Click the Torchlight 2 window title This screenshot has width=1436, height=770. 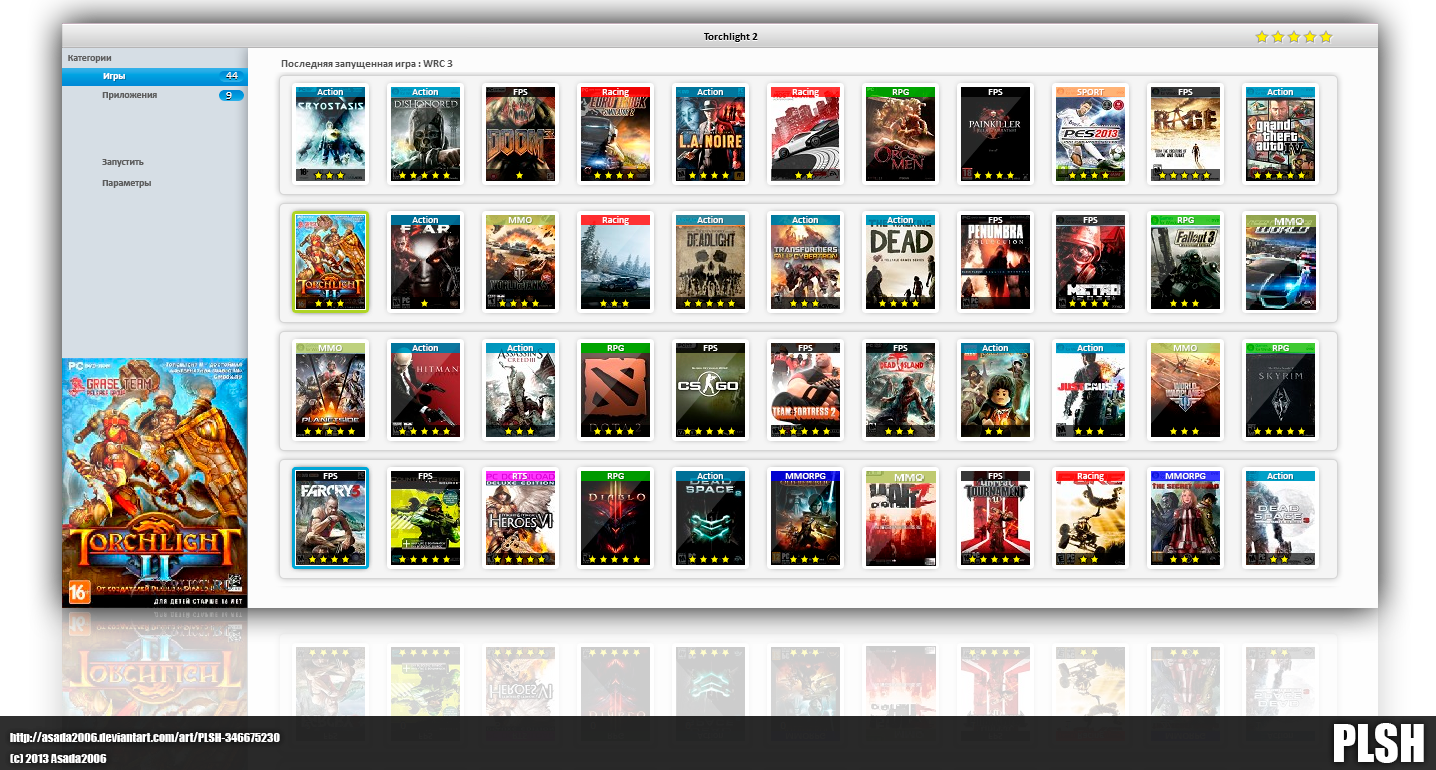click(730, 36)
